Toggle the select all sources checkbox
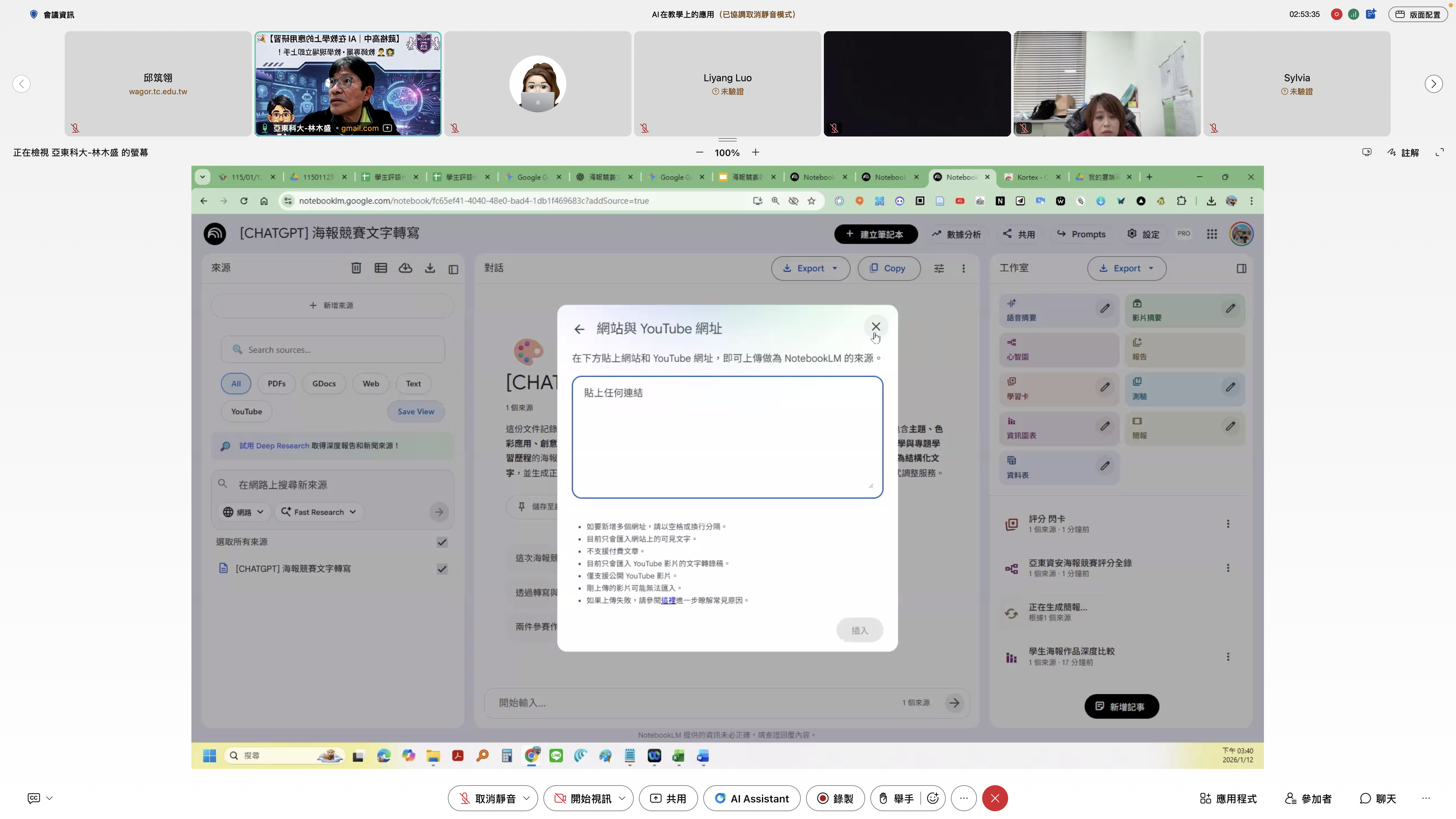Viewport: 1456px width, 819px height. tap(442, 542)
